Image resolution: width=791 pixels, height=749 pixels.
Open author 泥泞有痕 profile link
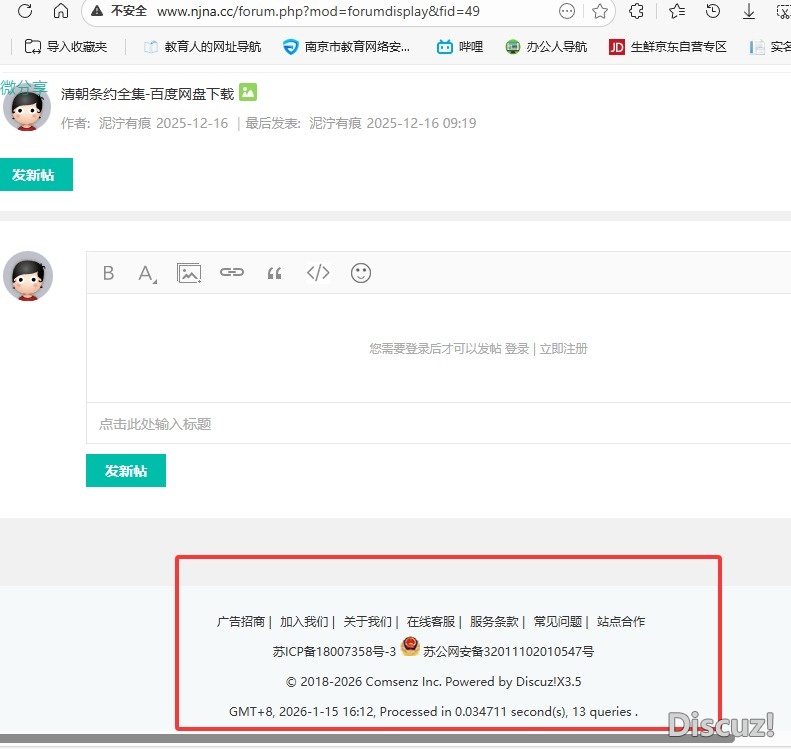(125, 123)
